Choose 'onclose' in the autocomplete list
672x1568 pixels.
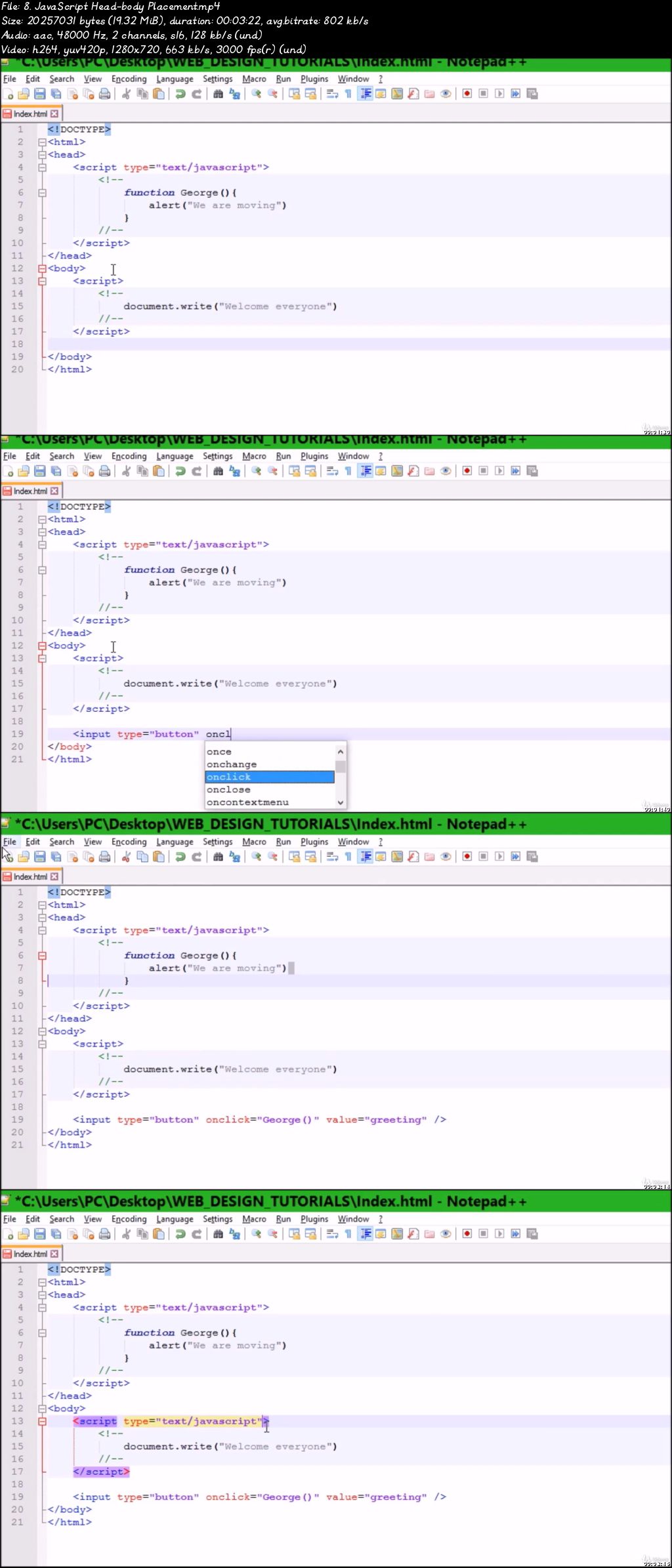click(x=270, y=789)
